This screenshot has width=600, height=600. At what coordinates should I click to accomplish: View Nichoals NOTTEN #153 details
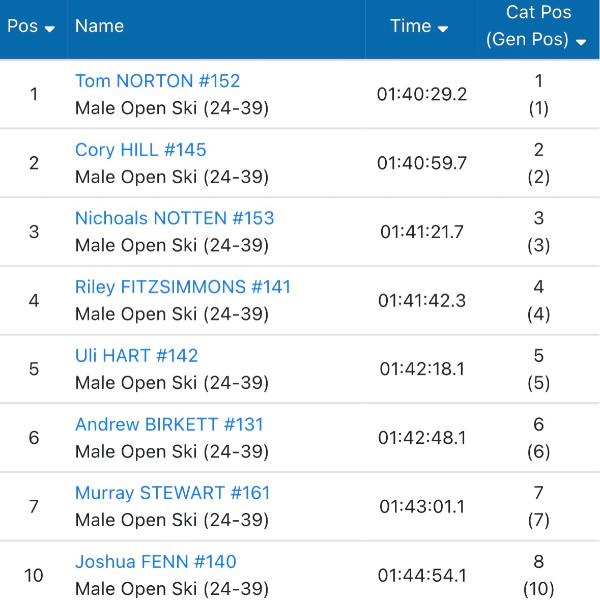click(x=174, y=218)
